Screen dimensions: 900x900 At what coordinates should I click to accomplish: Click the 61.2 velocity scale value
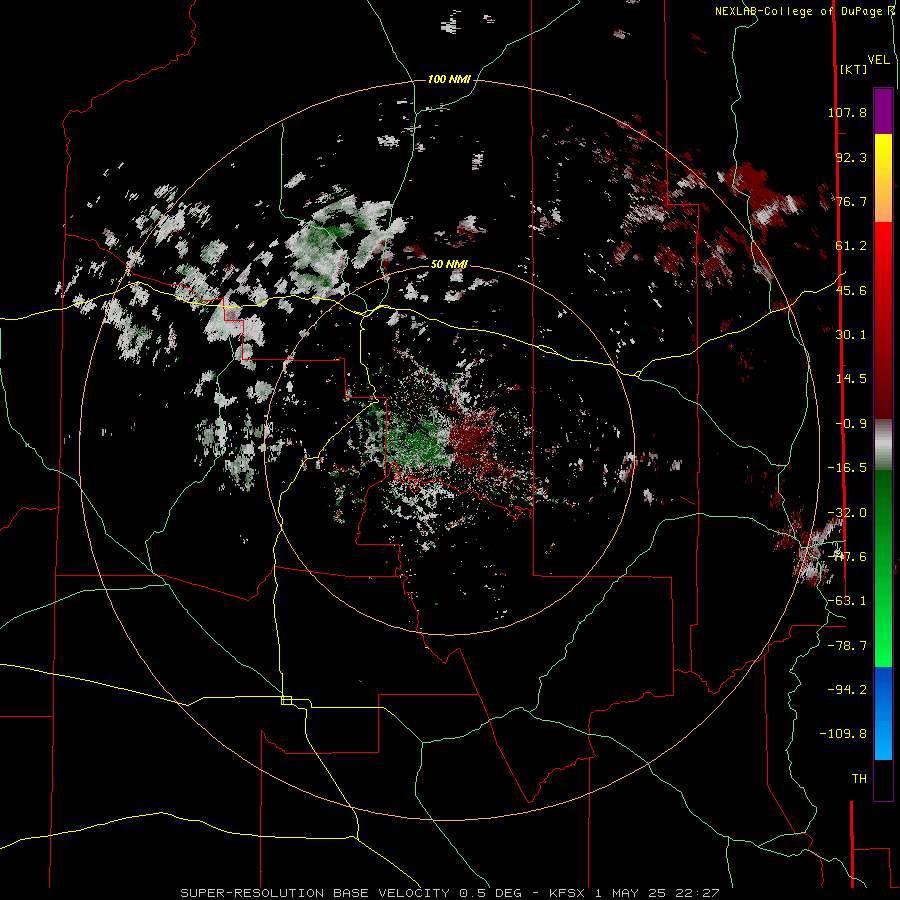(x=851, y=246)
